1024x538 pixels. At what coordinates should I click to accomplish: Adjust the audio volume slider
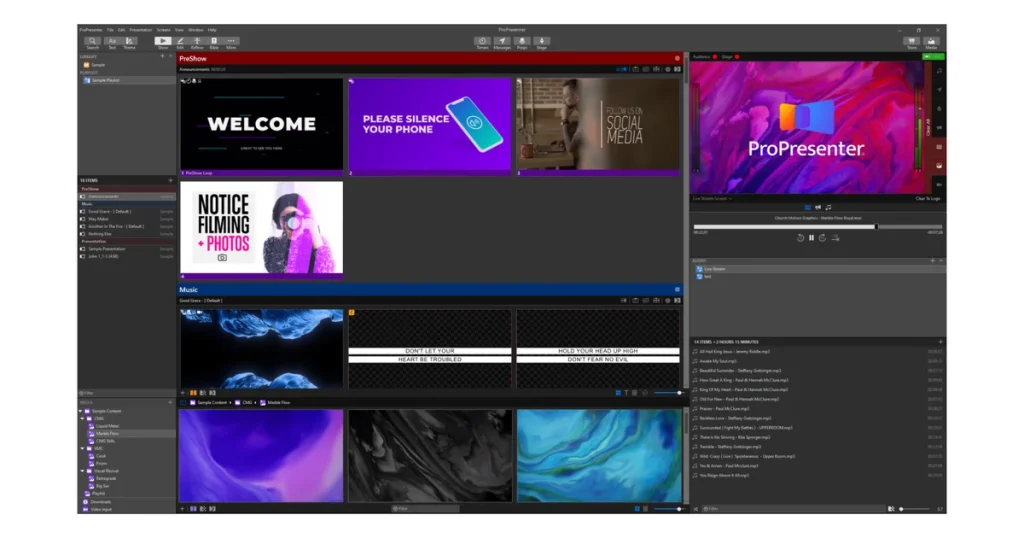pyautogui.click(x=914, y=509)
